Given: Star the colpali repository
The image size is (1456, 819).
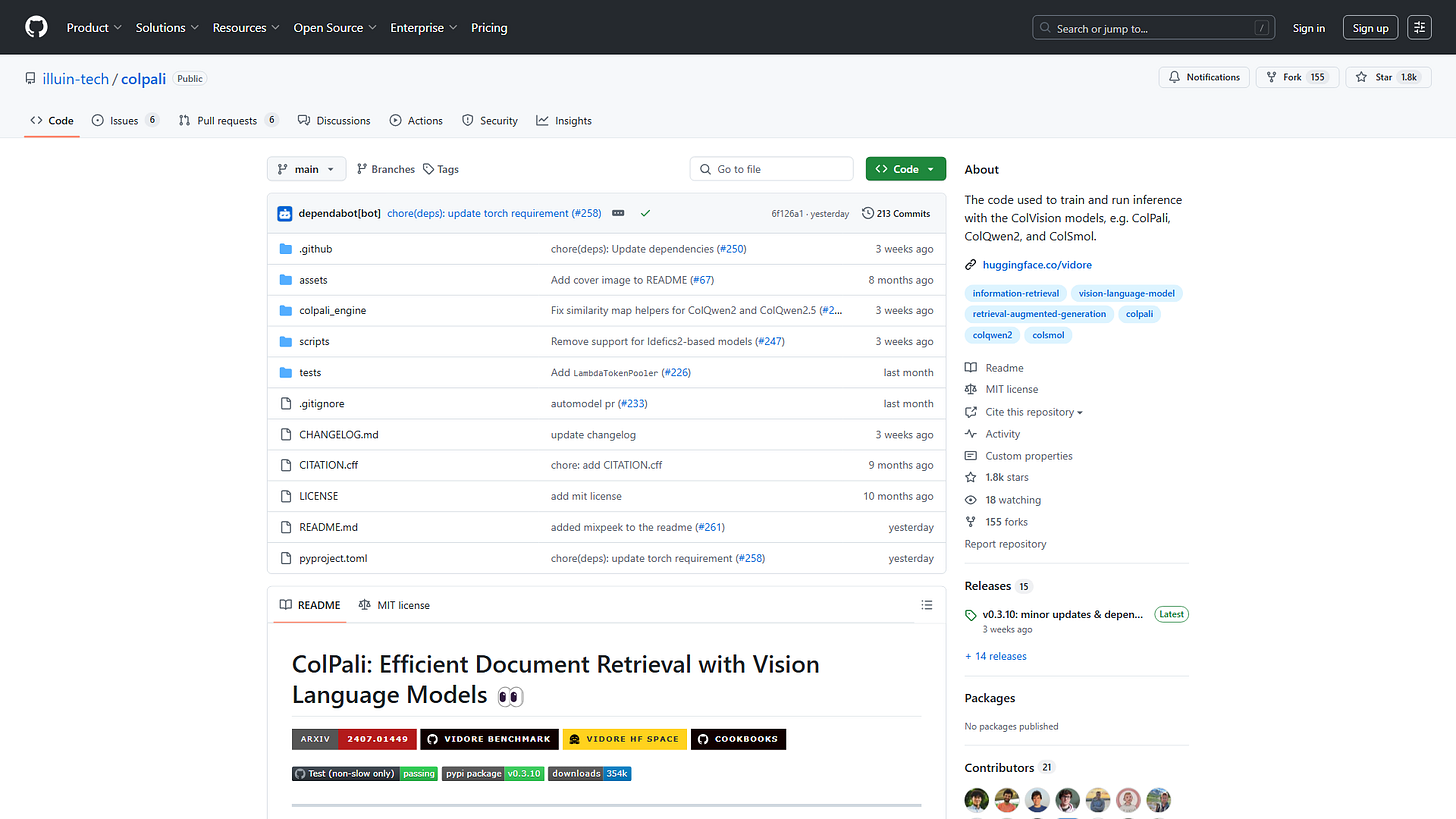Looking at the screenshot, I should pos(1386,77).
